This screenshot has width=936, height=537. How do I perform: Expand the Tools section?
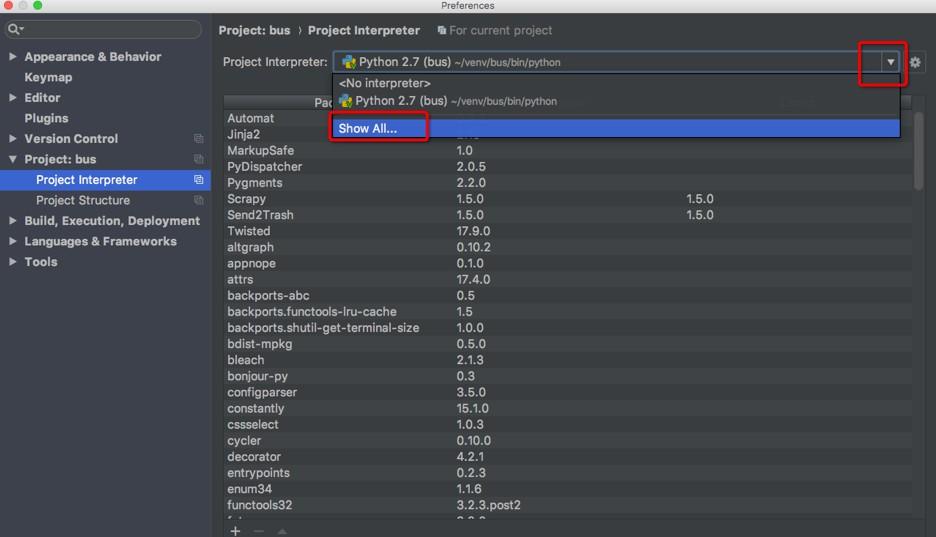point(13,262)
